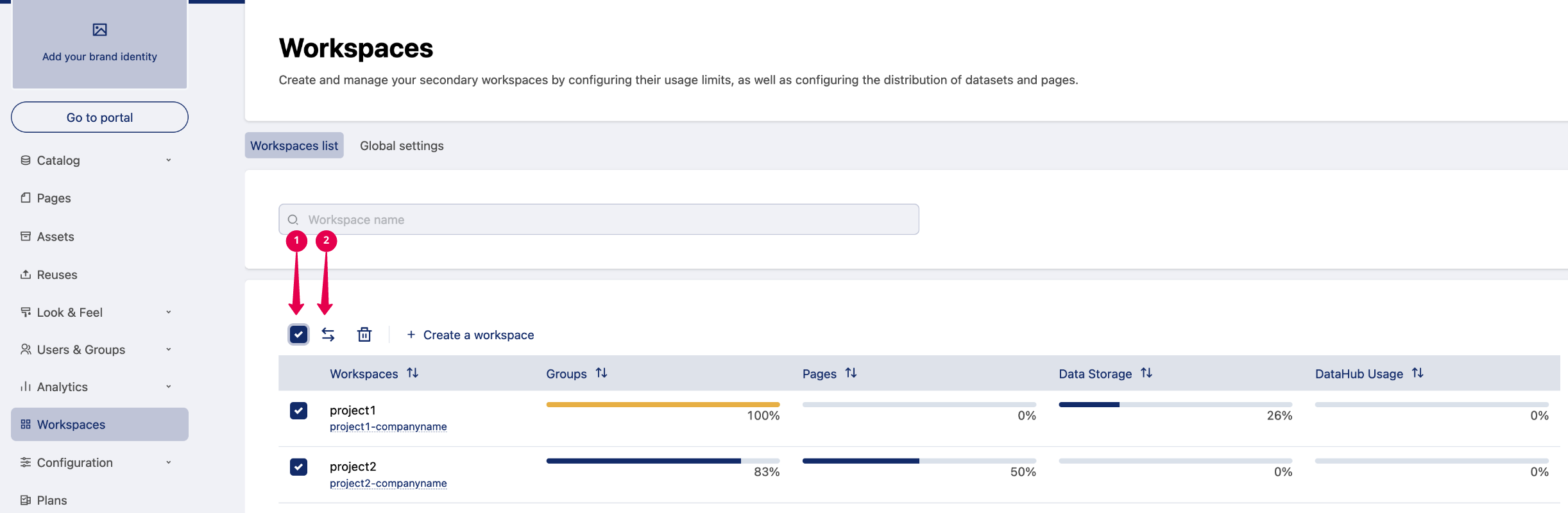Click project1 Groups usage progress bar
1568x513 pixels.
(x=663, y=405)
